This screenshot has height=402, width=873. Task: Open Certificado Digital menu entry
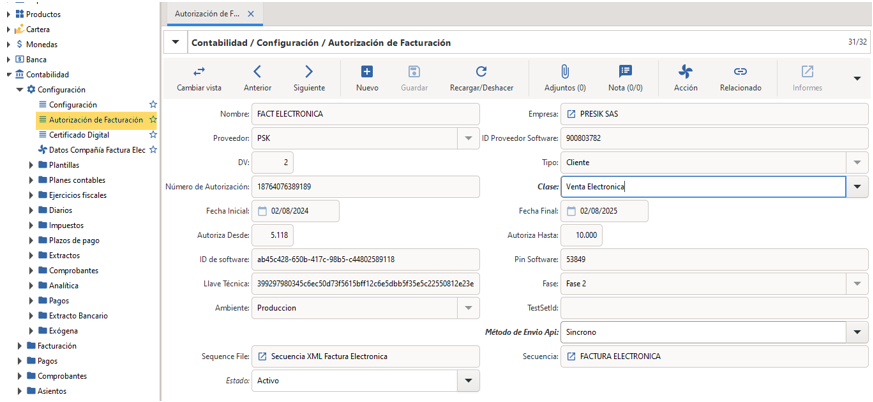pyautogui.click(x=79, y=135)
